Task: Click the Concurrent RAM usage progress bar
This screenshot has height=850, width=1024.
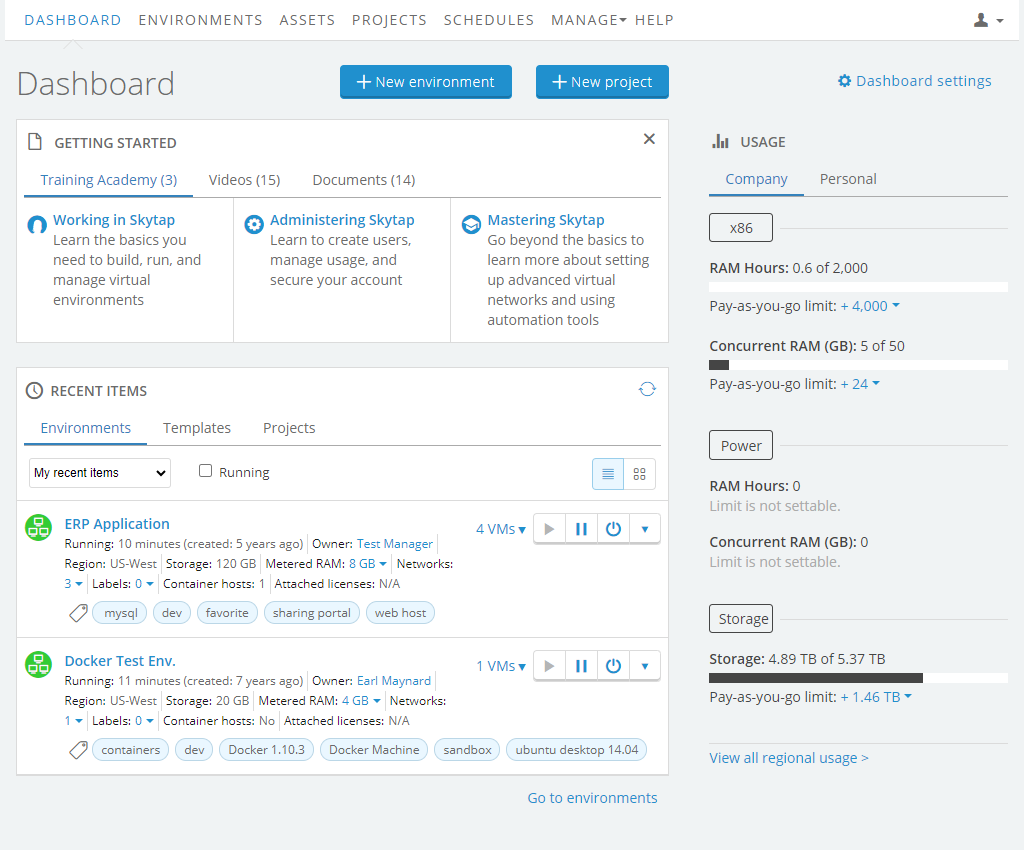Action: pos(858,365)
